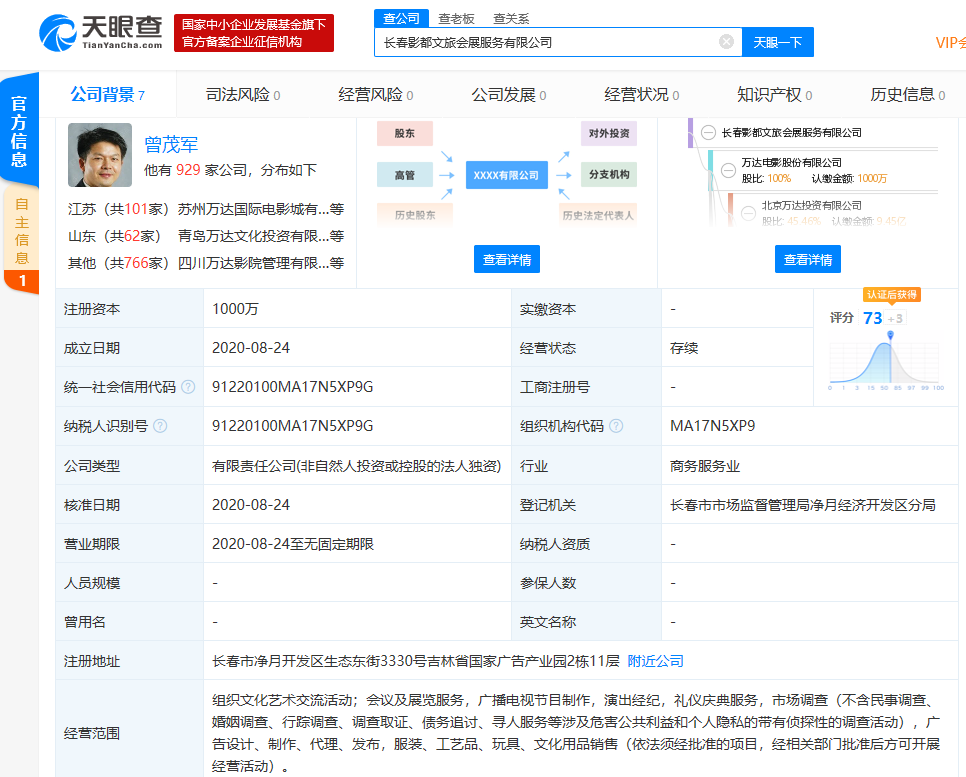Viewport: 966px width, 777px height.
Task: Click the XXXX有限公司 center box
Action: (506, 175)
